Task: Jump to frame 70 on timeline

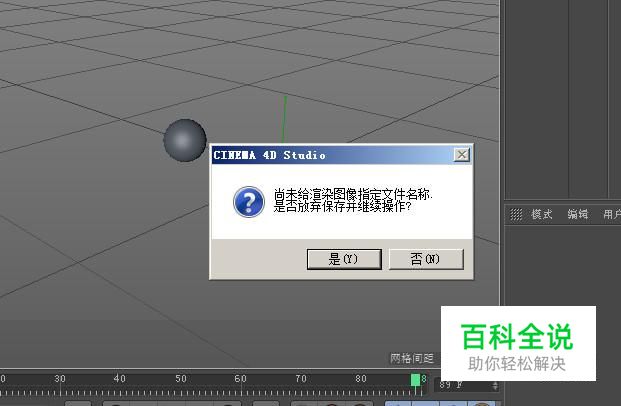Action: [x=301, y=379]
